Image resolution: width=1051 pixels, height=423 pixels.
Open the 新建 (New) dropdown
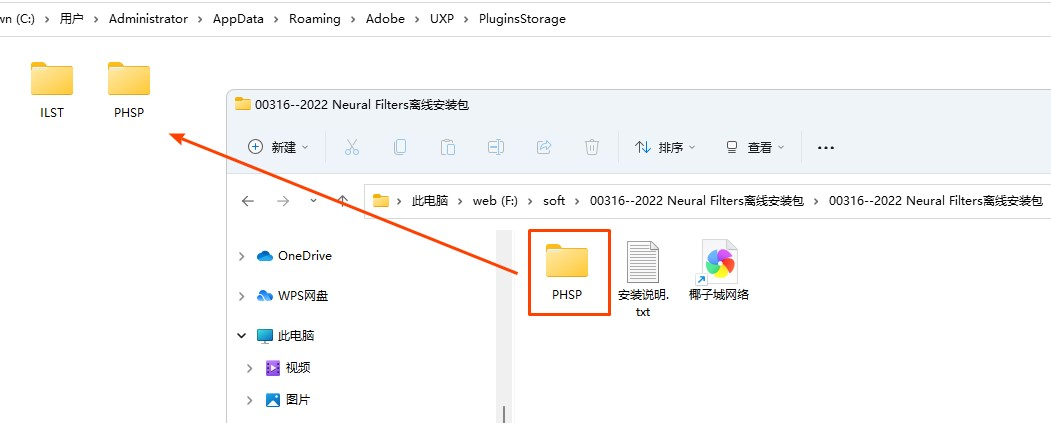coord(279,147)
